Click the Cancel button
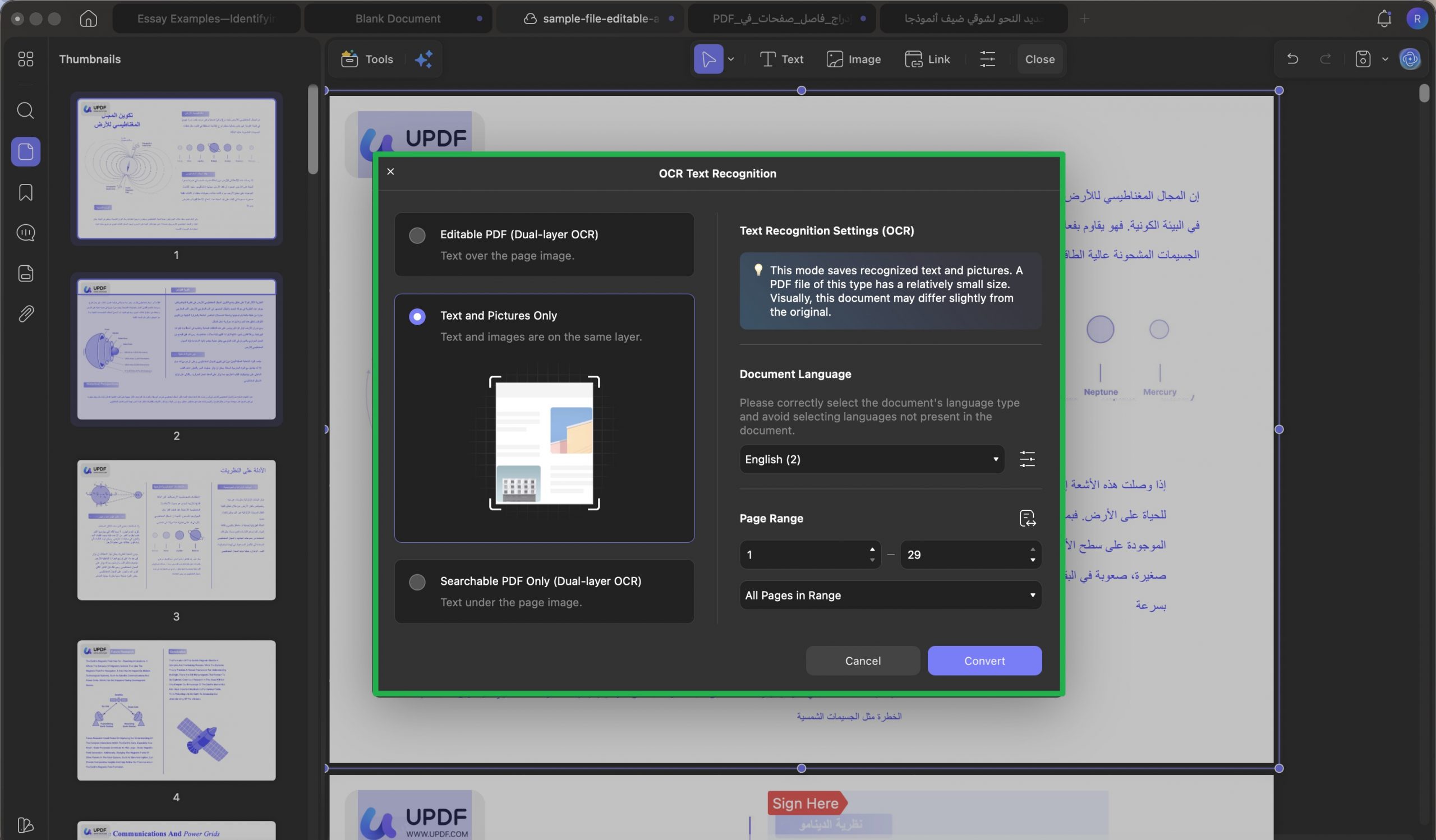Screen dimensions: 1436x840 coord(863,661)
